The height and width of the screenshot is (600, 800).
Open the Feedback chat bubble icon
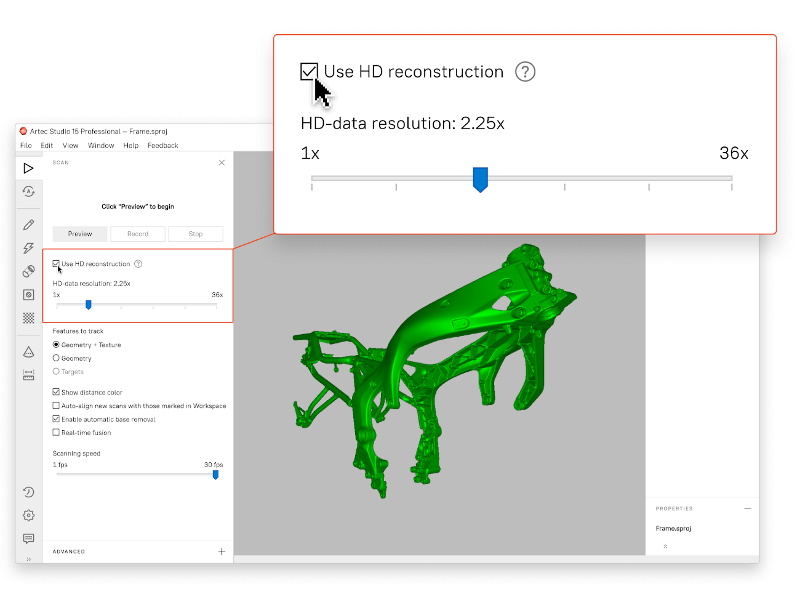[x=28, y=539]
